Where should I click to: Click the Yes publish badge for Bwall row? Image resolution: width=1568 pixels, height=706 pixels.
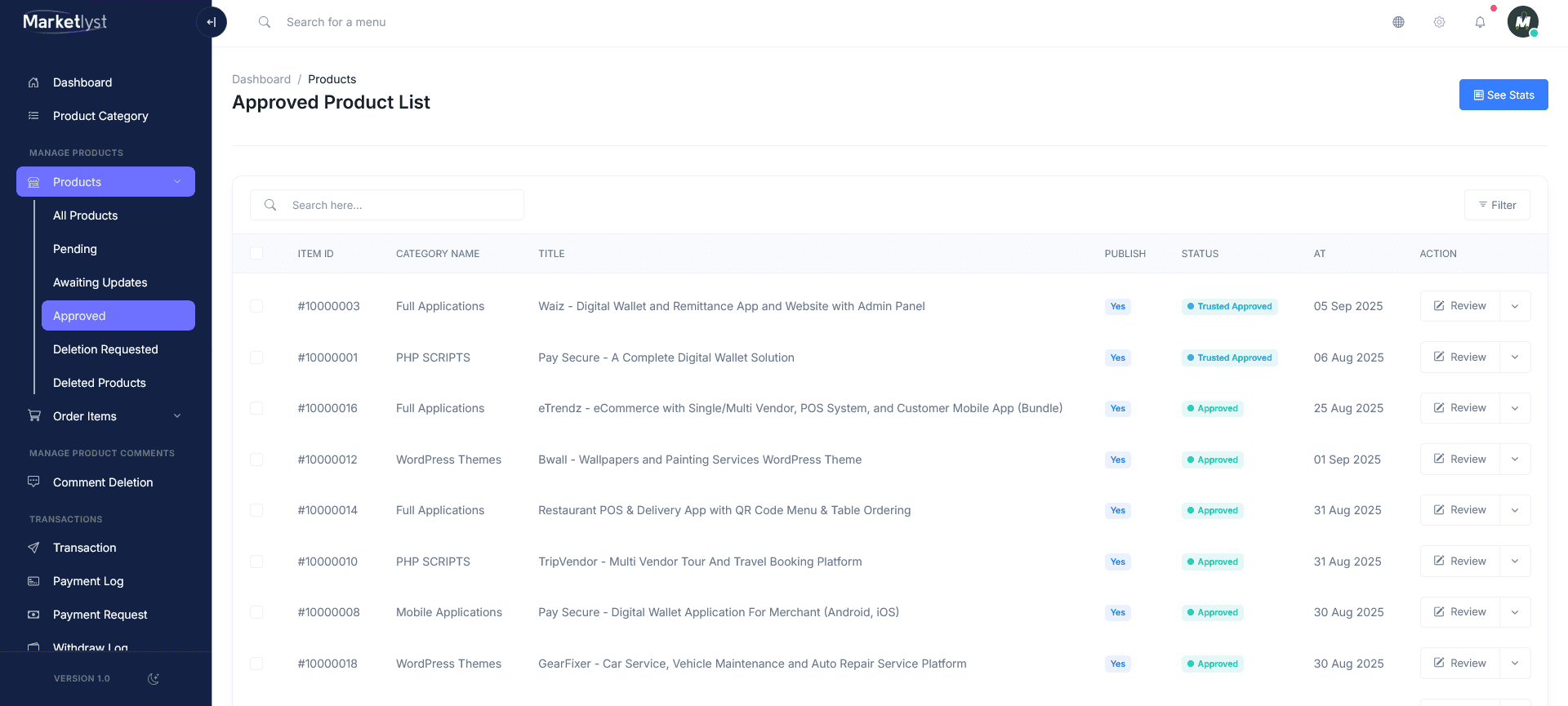pyautogui.click(x=1117, y=460)
